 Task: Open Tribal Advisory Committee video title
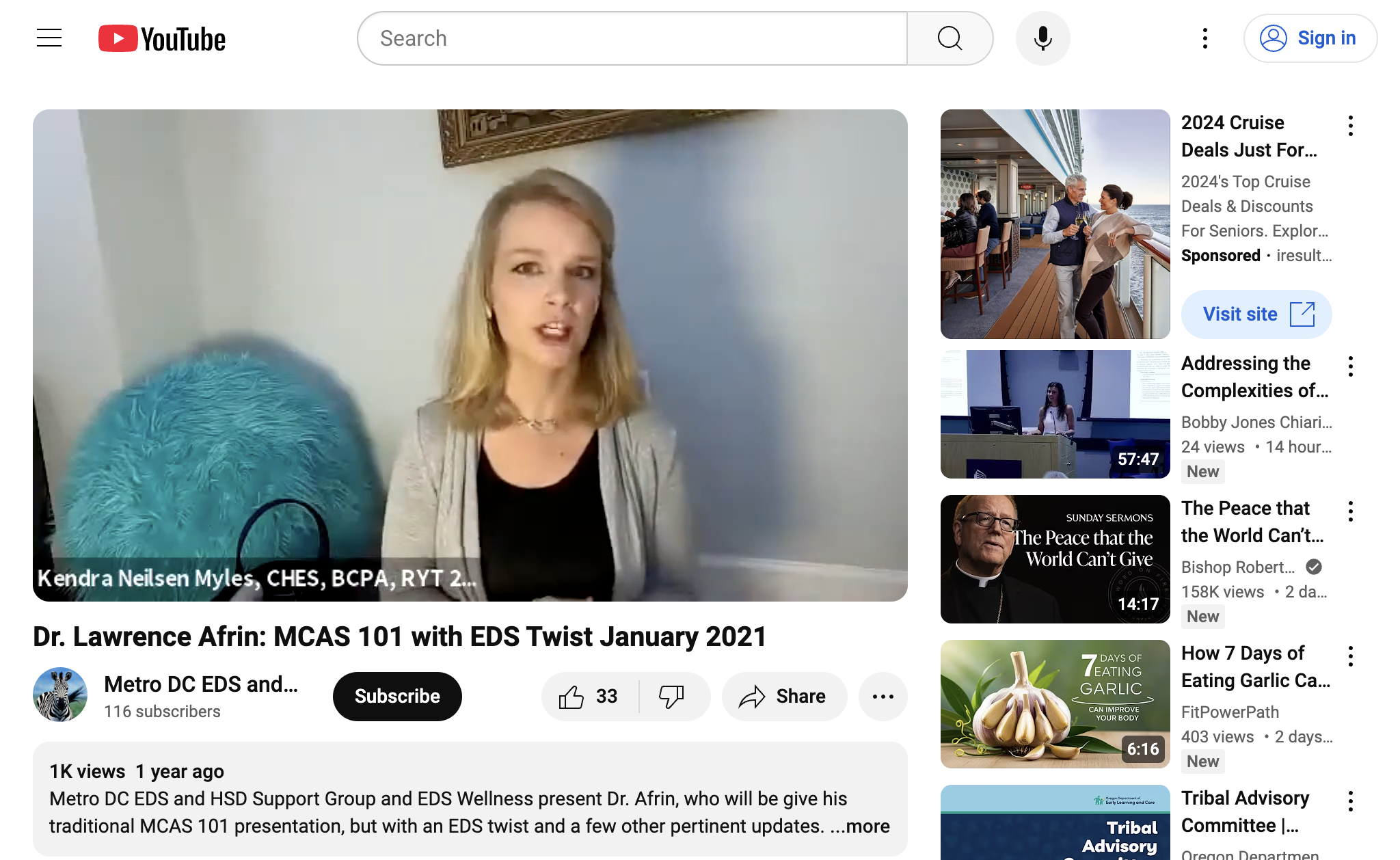(1246, 811)
